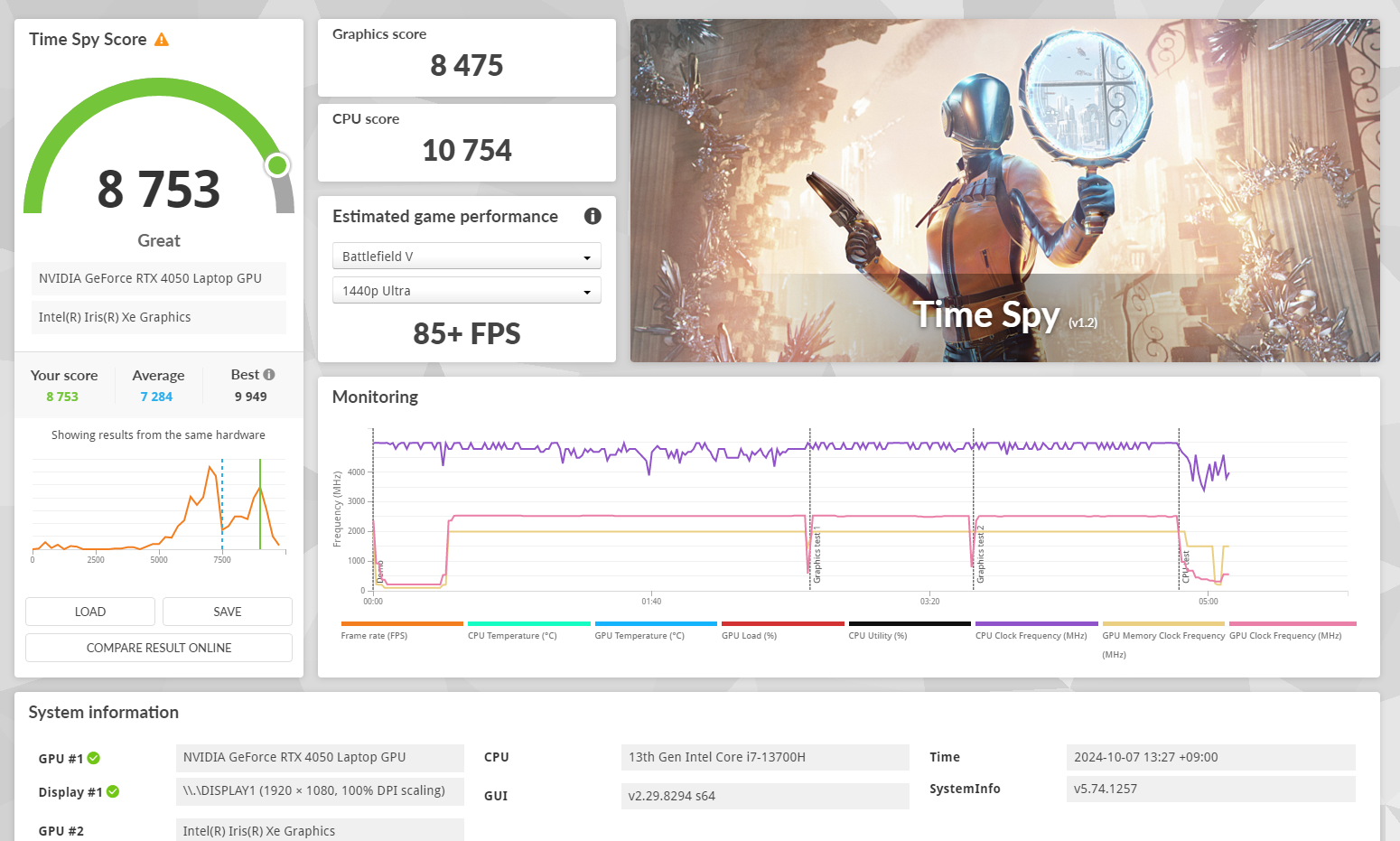This screenshot has width=1400, height=841.
Task: Click the SystemInfo version v5.74.1257
Action: [1211, 789]
